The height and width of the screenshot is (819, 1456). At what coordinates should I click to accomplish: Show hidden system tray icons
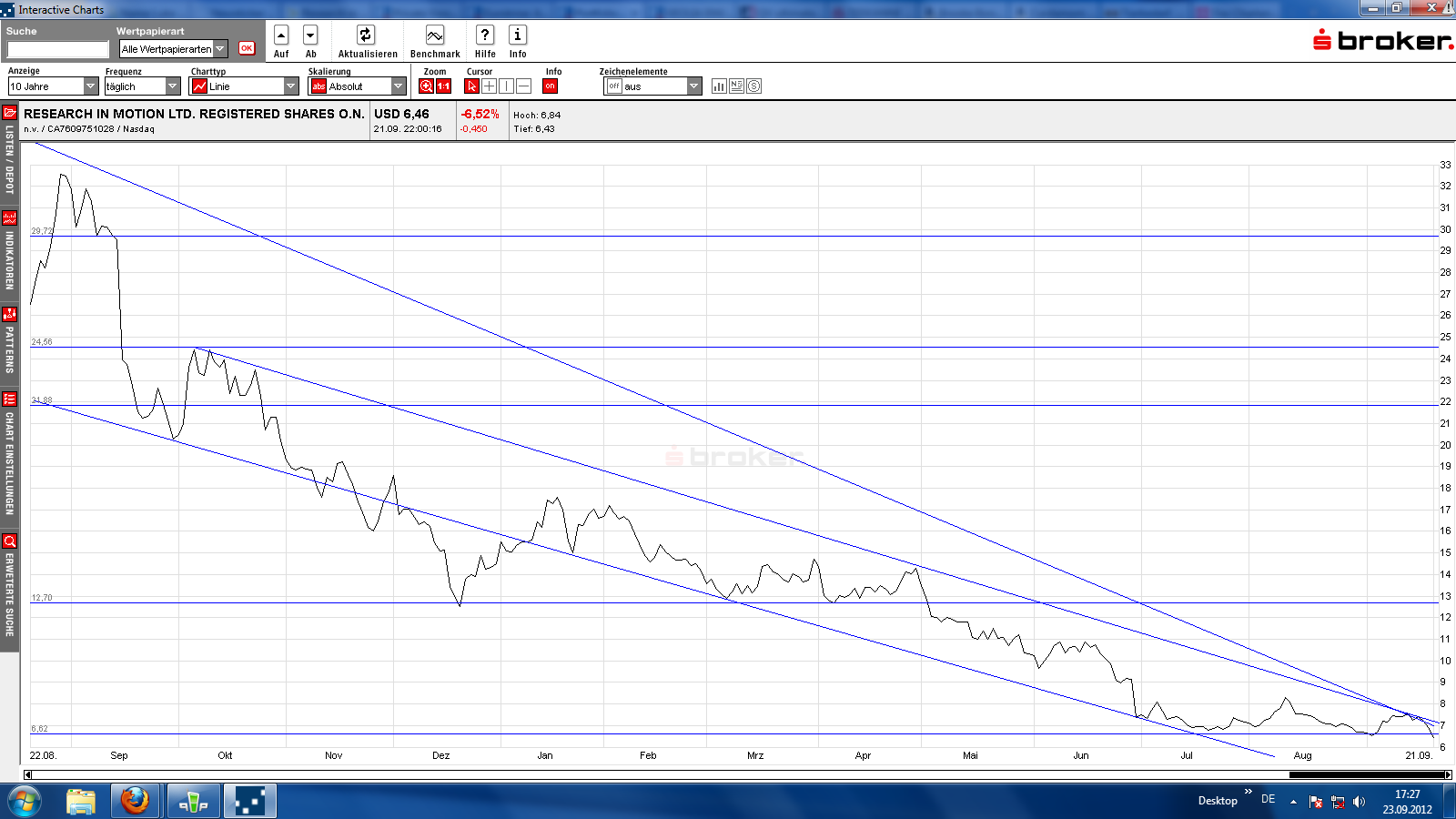point(1293,802)
